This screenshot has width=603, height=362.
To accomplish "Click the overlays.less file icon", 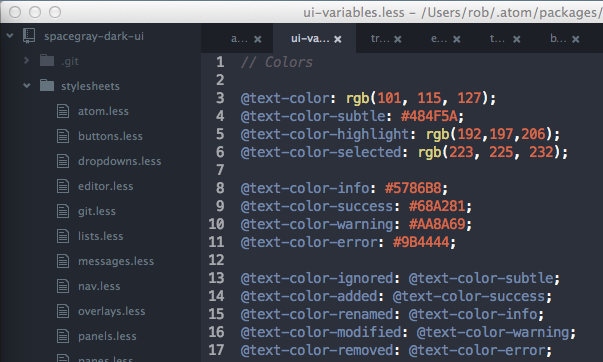I will coord(63,311).
